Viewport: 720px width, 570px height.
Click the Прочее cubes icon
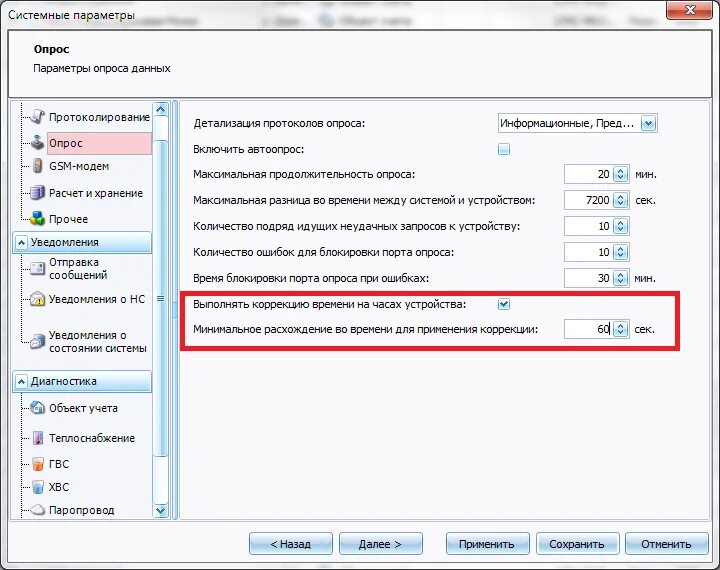pos(38,219)
